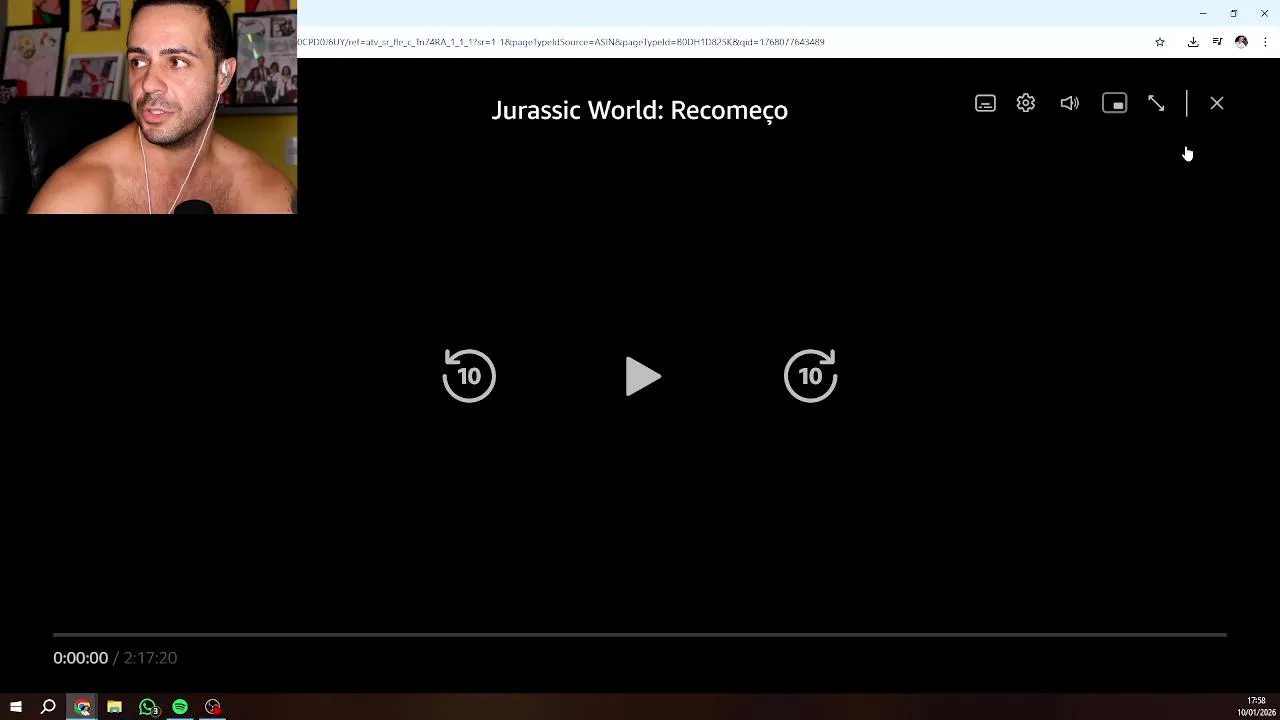Open player settings gear
Screen dimensions: 1280x720
pyautogui.click(x=1026, y=103)
